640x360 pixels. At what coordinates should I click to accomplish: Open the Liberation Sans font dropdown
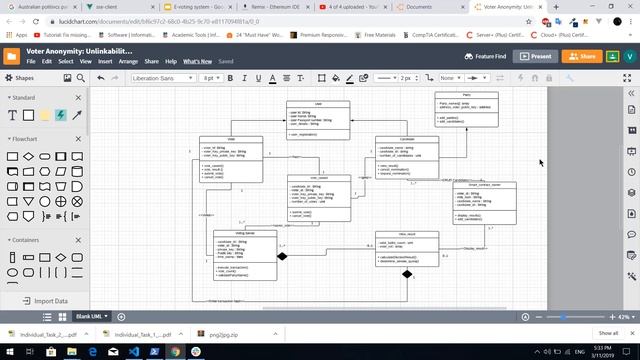[162, 78]
